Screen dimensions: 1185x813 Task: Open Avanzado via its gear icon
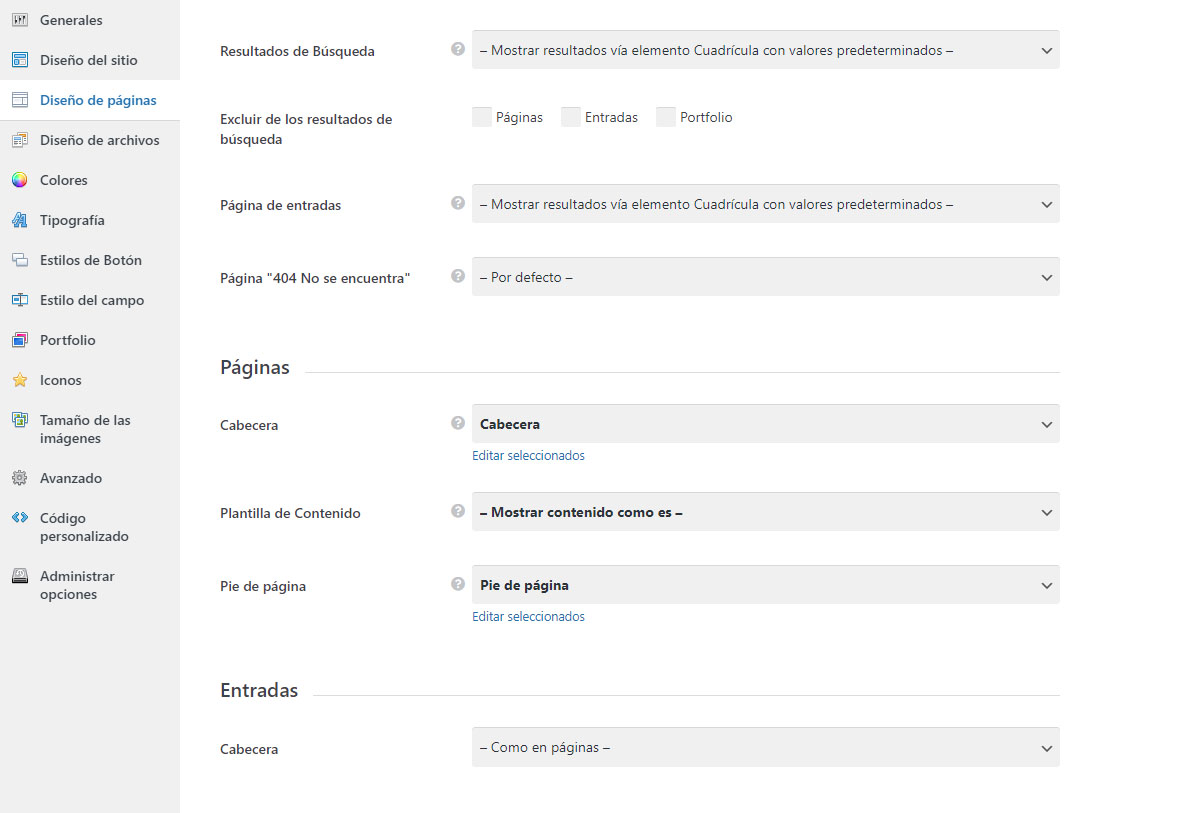pos(20,478)
